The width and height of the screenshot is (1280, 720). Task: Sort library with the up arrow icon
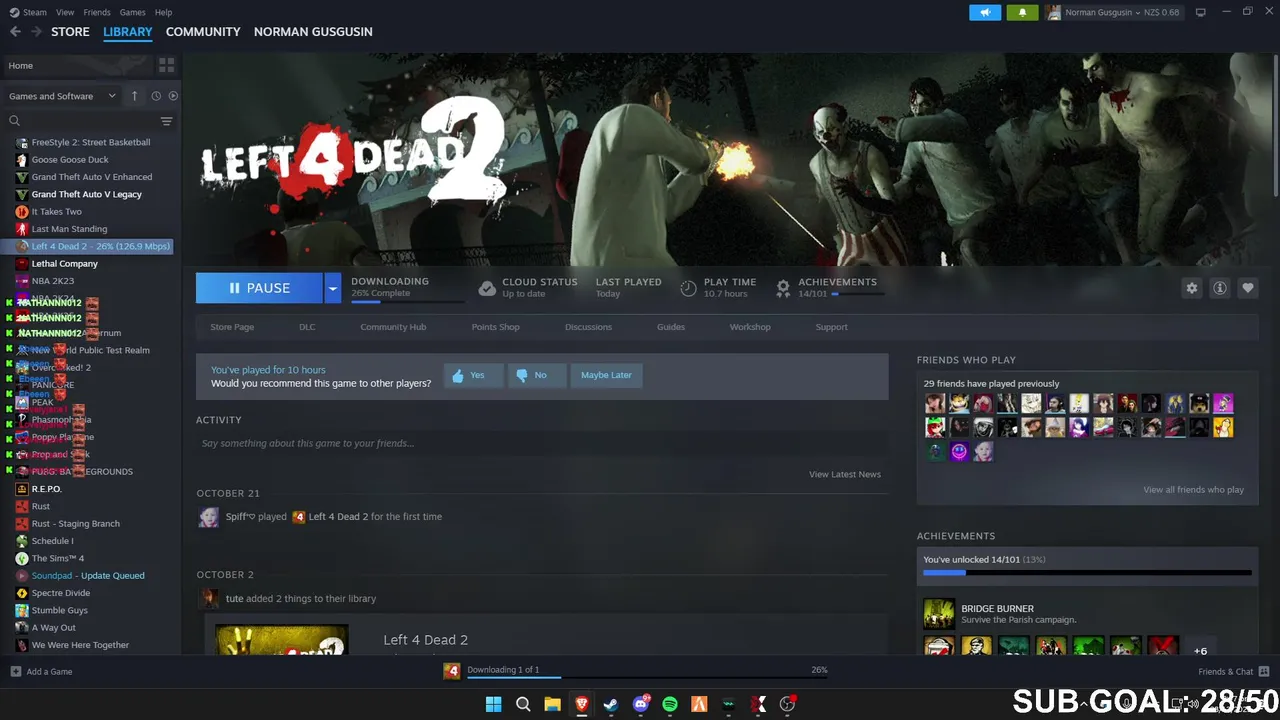pos(135,96)
